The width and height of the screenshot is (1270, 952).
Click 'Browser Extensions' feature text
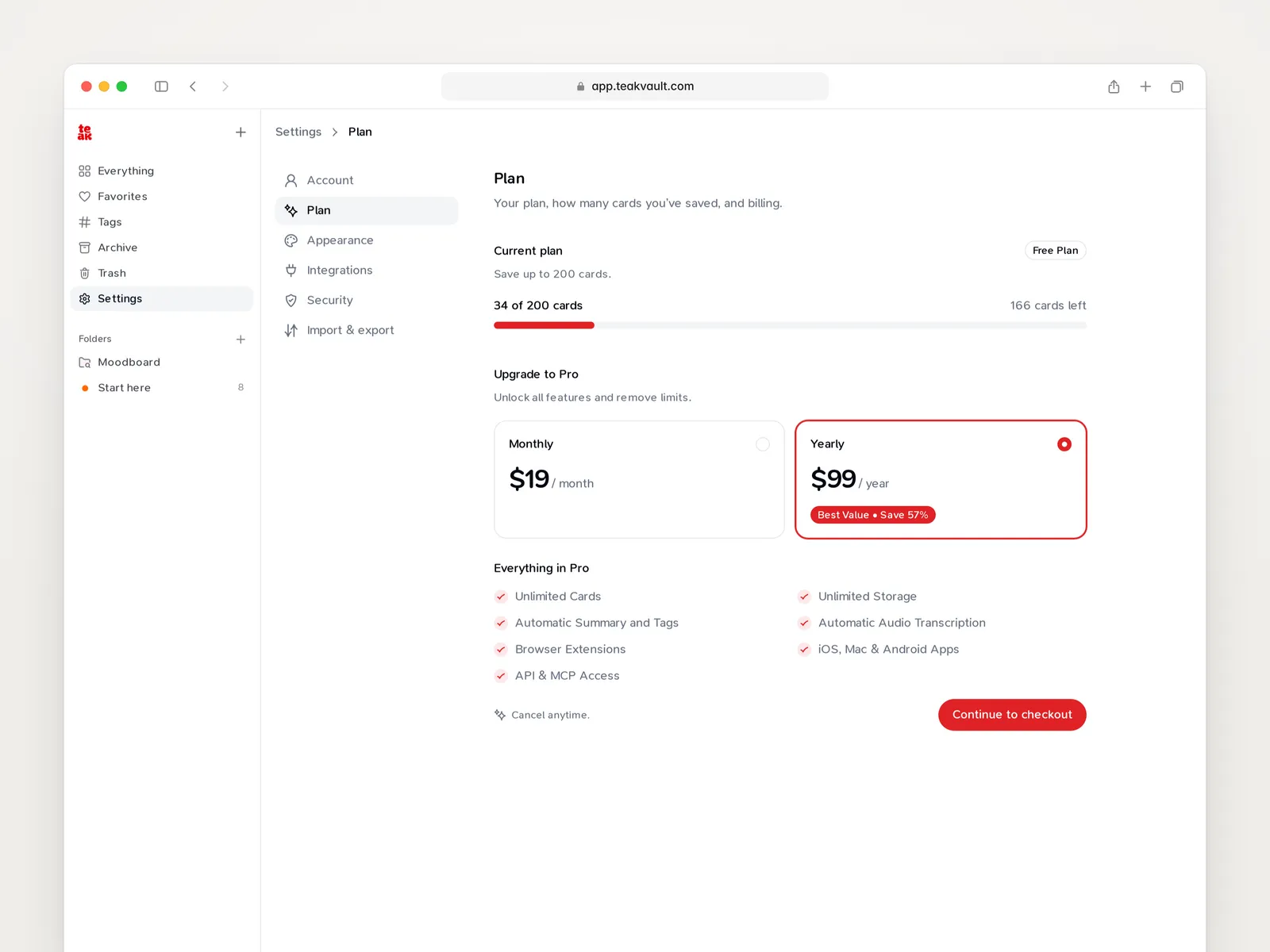point(570,650)
